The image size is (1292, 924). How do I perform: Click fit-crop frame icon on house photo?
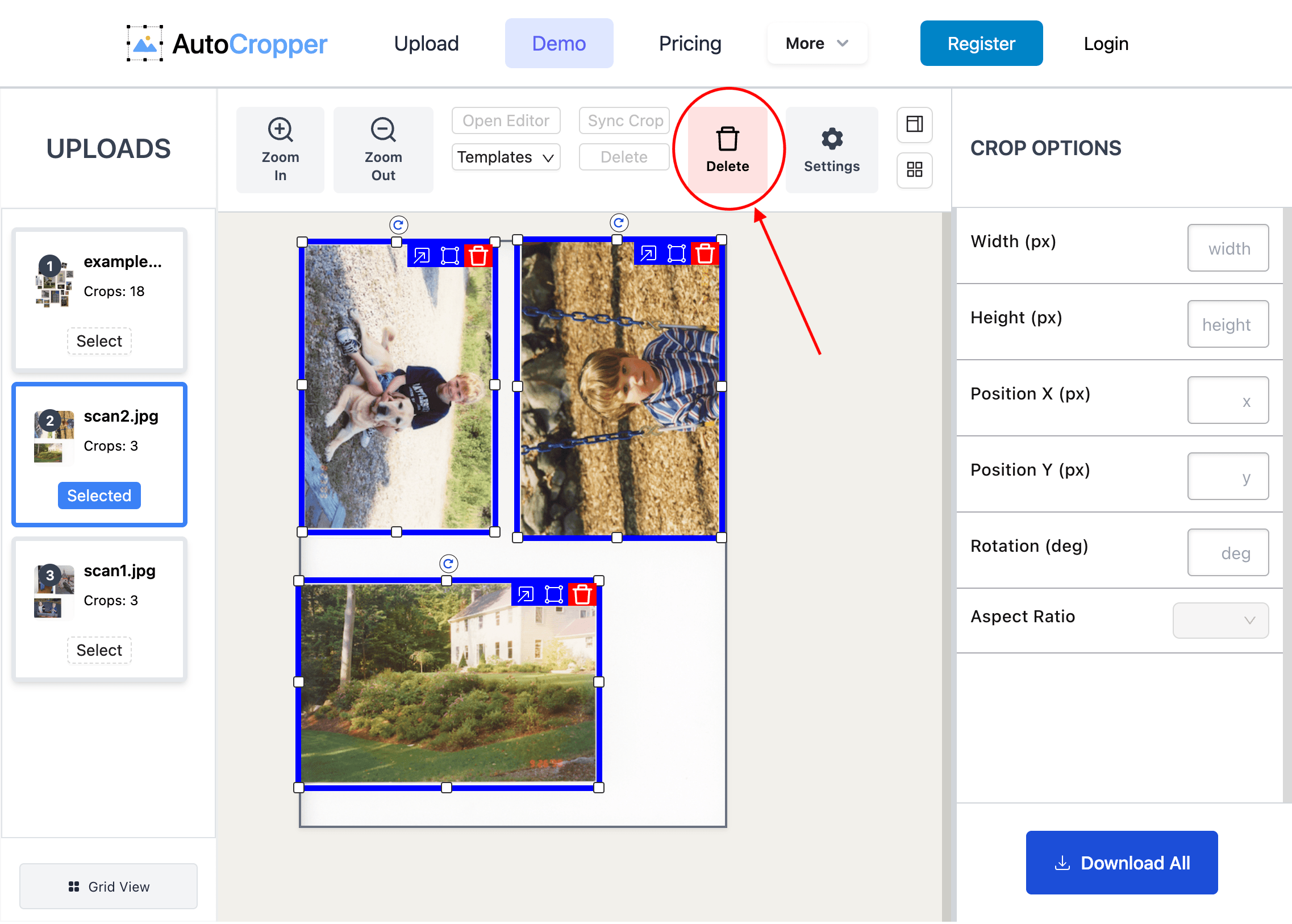coord(553,595)
